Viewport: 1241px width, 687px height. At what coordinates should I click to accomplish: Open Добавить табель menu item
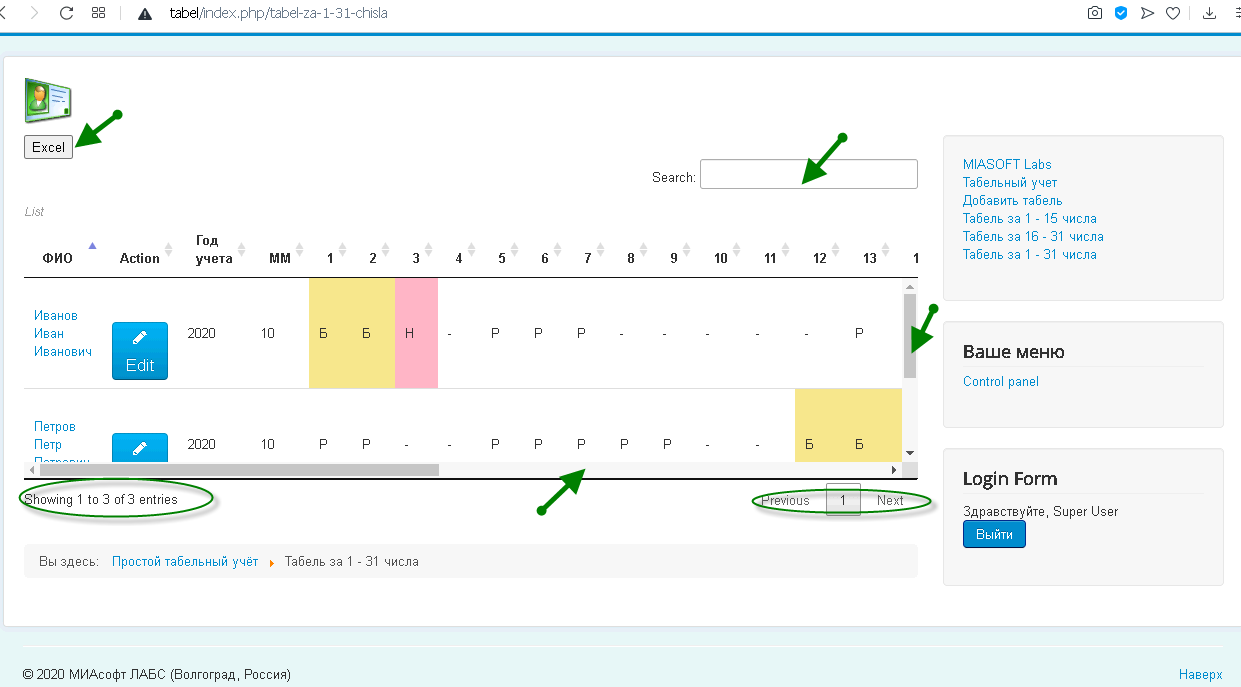pyautogui.click(x=1012, y=200)
